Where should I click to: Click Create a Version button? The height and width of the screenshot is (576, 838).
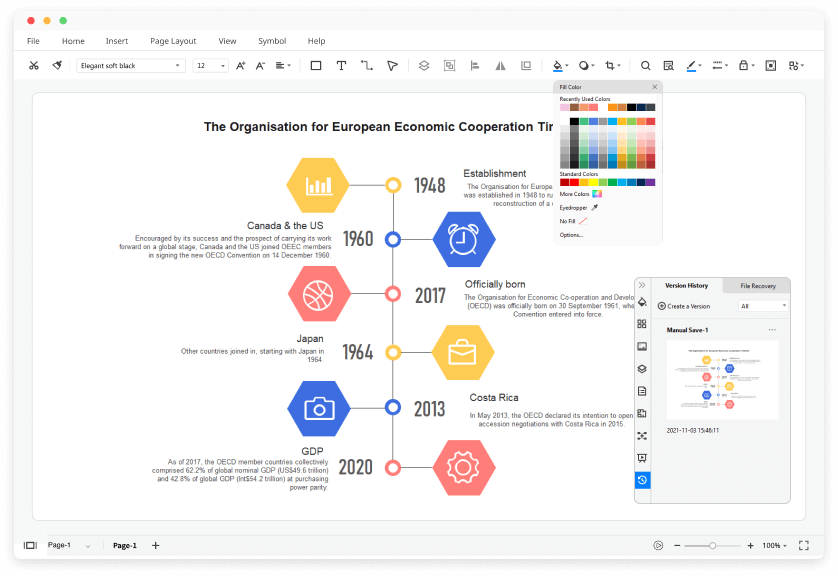(x=684, y=306)
